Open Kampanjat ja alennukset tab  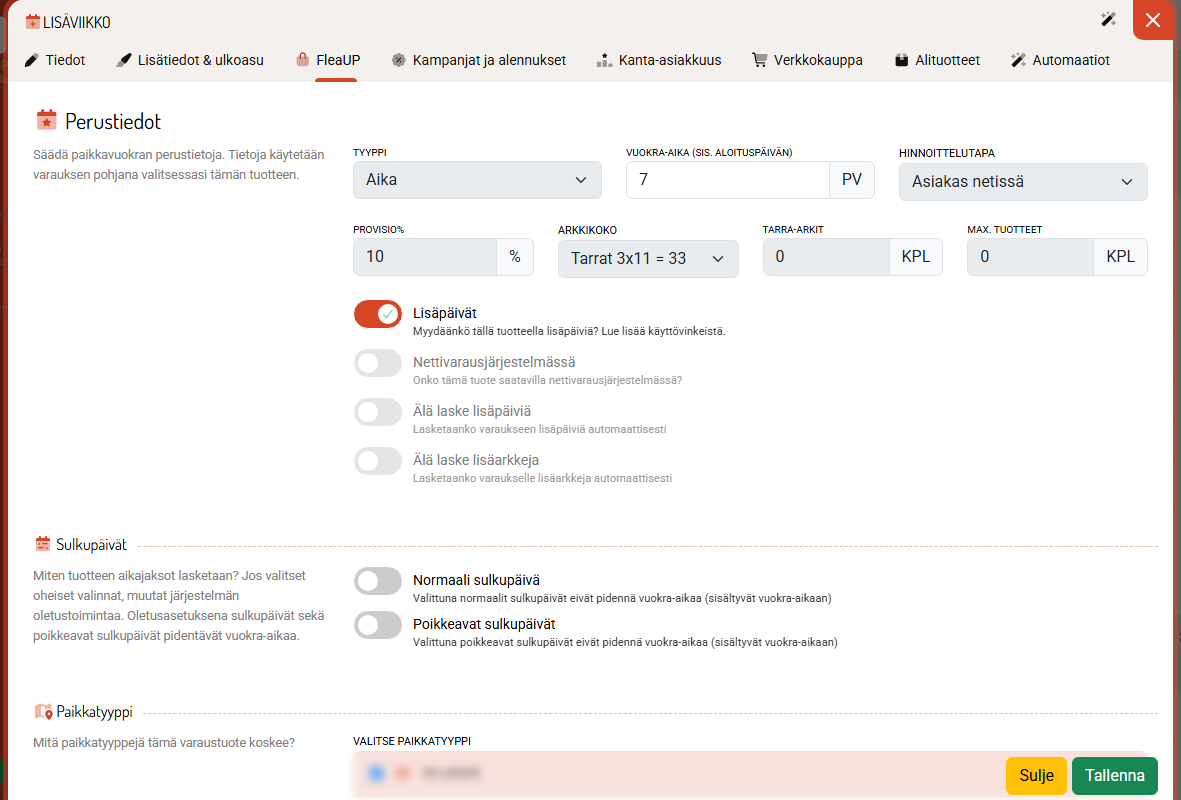tap(479, 60)
